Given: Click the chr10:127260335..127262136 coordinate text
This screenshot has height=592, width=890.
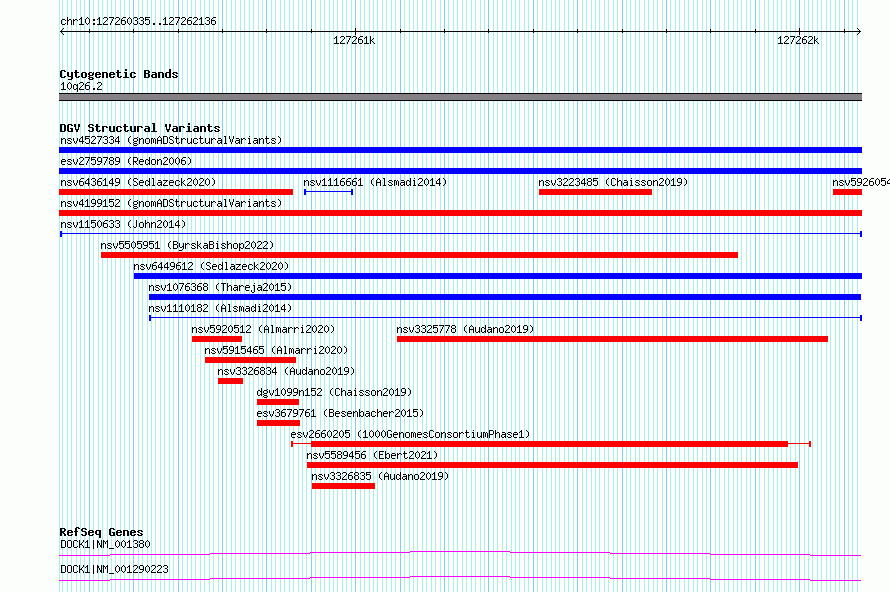Looking at the screenshot, I should point(138,22).
